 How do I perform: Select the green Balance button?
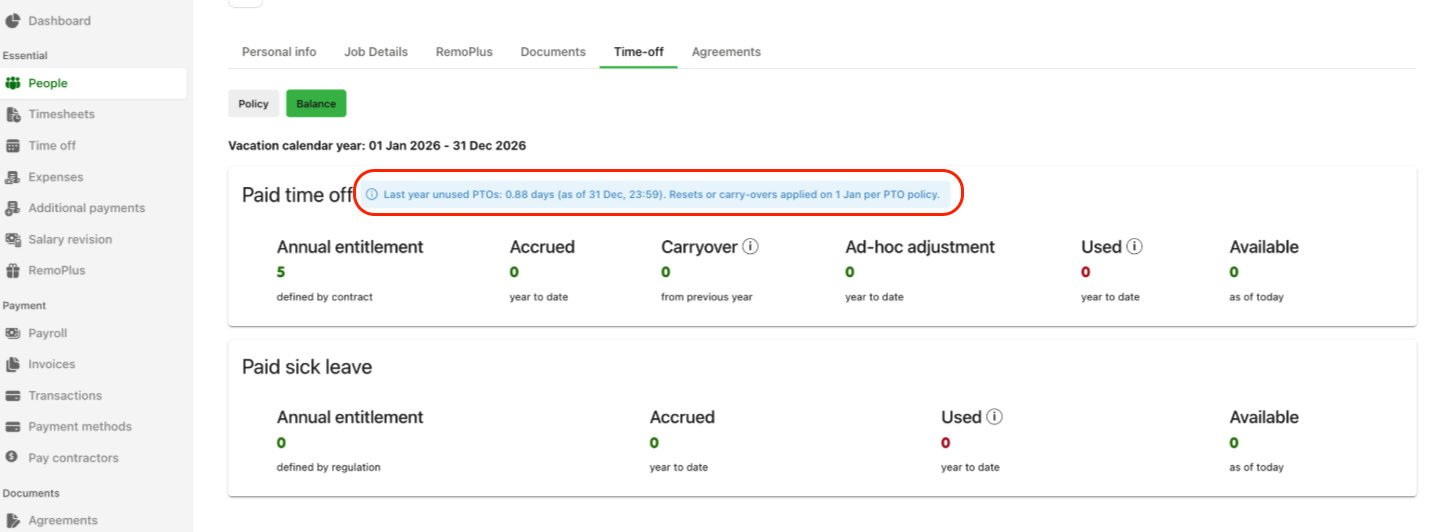(x=316, y=104)
